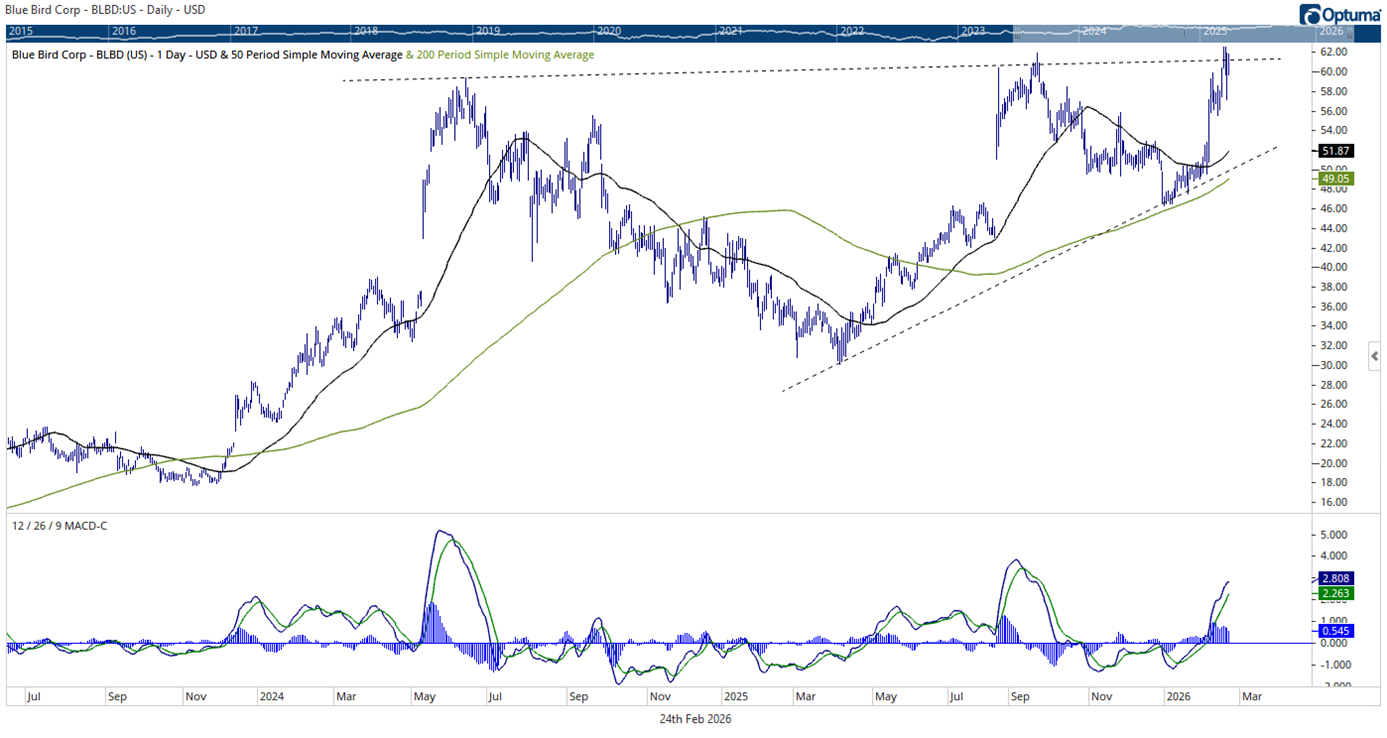The image size is (1387, 738).
Task: Select 2021 in the overview timeline bar
Action: (x=730, y=32)
